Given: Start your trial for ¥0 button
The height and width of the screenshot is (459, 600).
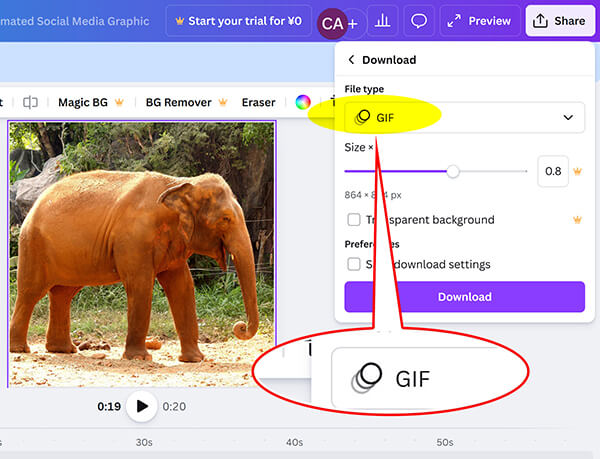Looking at the screenshot, I should [239, 21].
